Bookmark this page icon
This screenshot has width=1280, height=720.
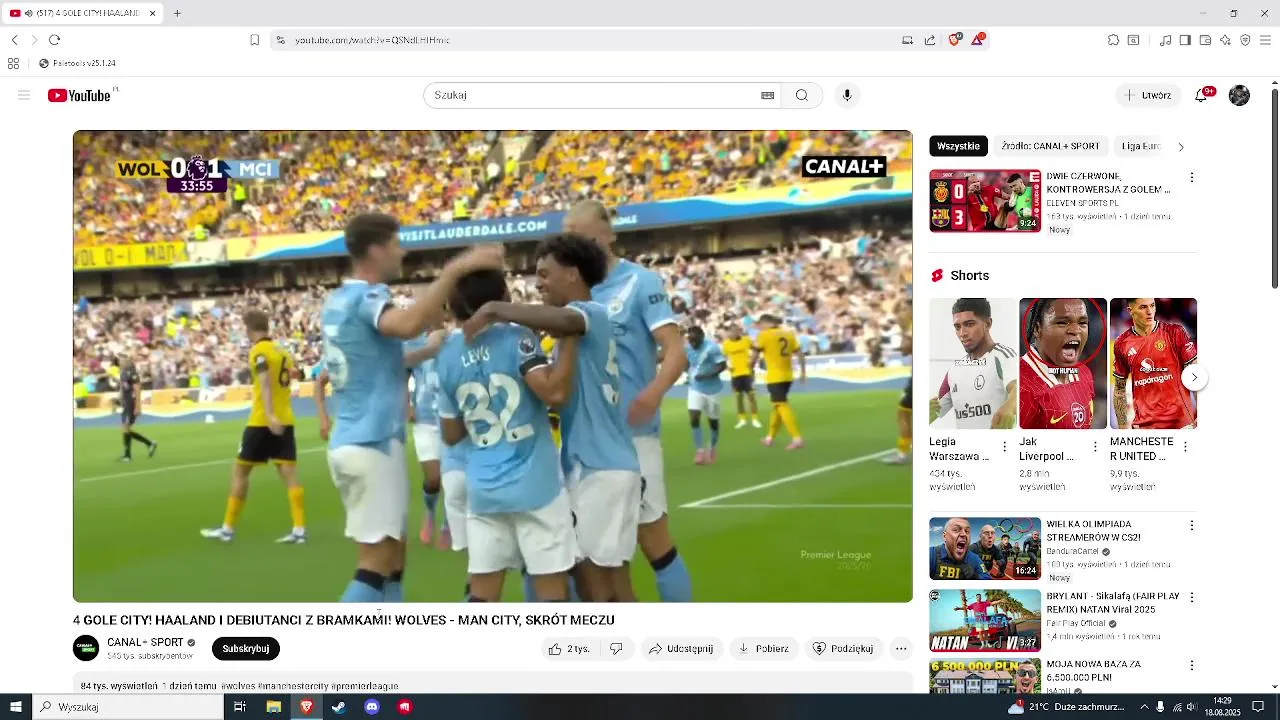(254, 40)
